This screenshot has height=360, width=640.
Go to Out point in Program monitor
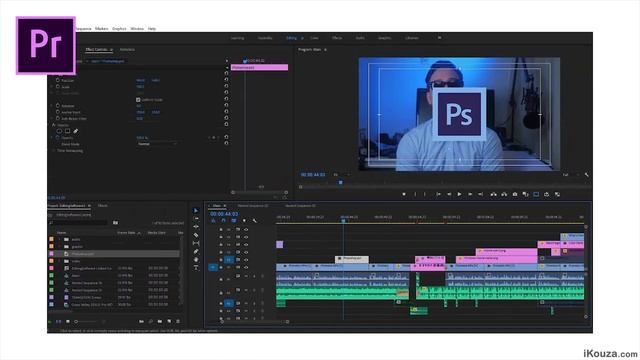(x=480, y=194)
